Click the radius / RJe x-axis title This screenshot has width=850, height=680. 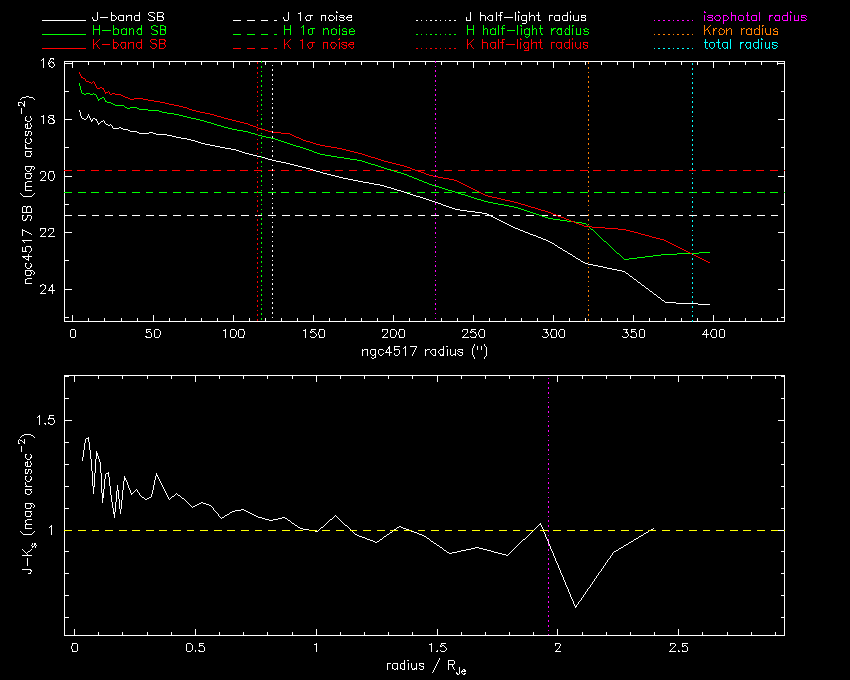(427, 668)
